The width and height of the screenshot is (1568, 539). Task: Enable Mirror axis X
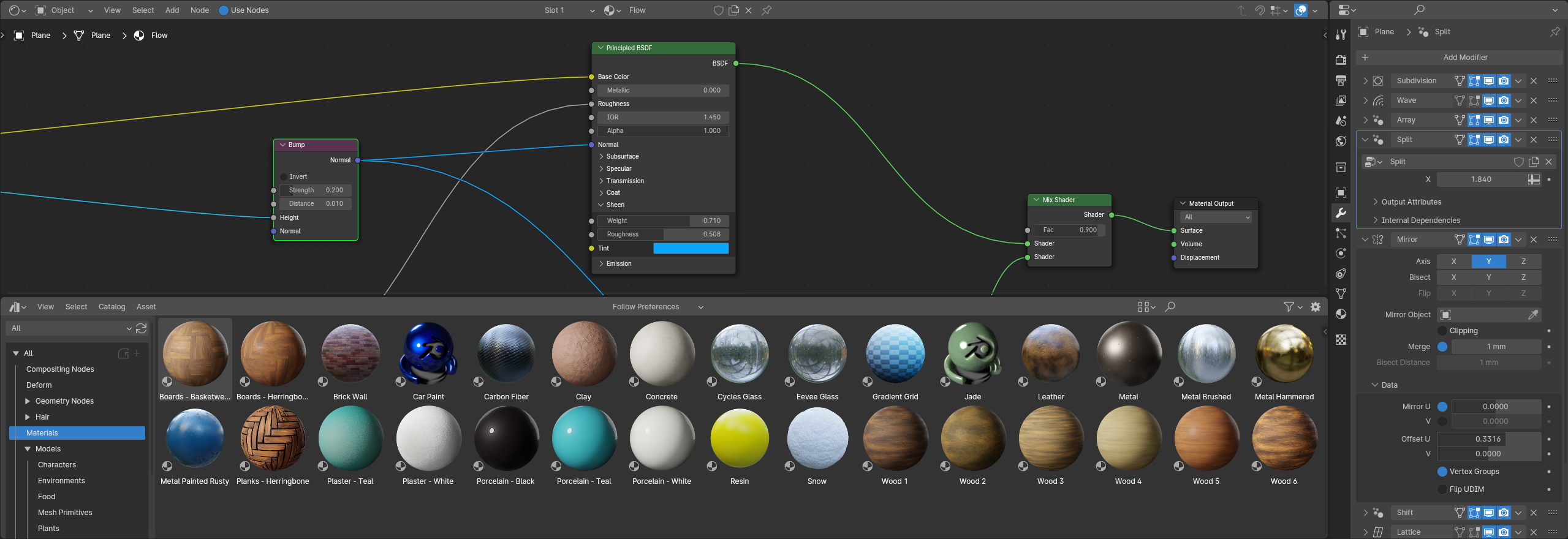pyautogui.click(x=1453, y=262)
